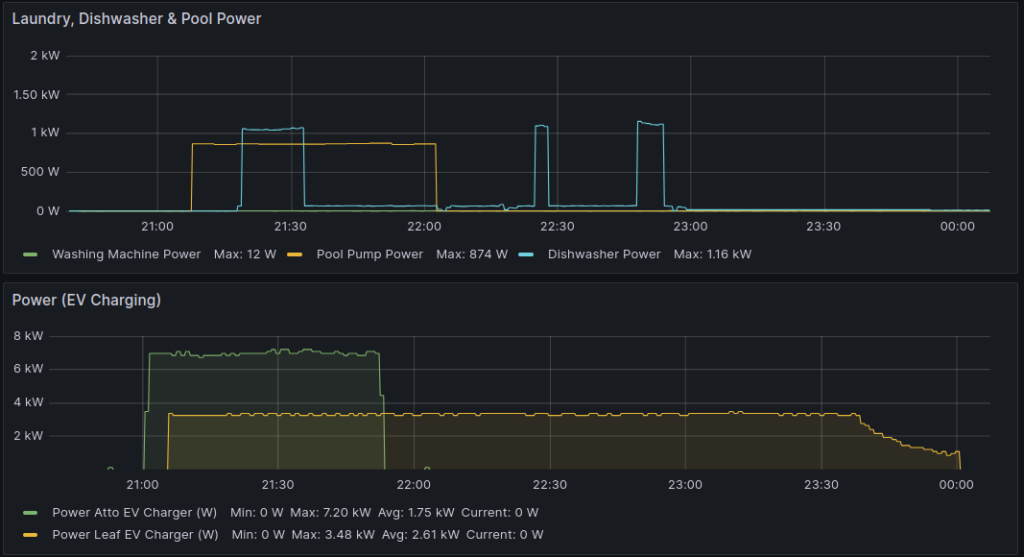
Task: Click the '8 kW' y-axis label in EV chart
Action: click(x=28, y=336)
